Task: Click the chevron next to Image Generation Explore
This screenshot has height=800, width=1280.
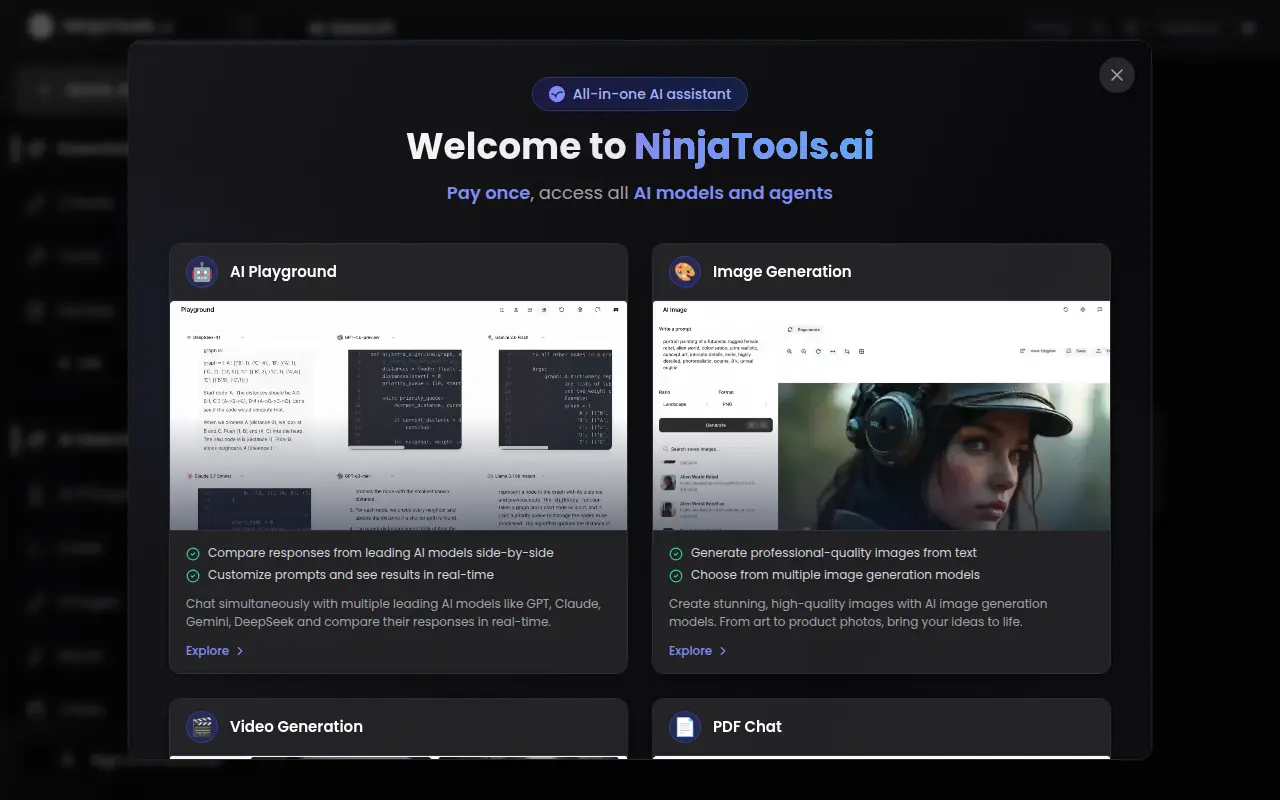Action: point(723,651)
